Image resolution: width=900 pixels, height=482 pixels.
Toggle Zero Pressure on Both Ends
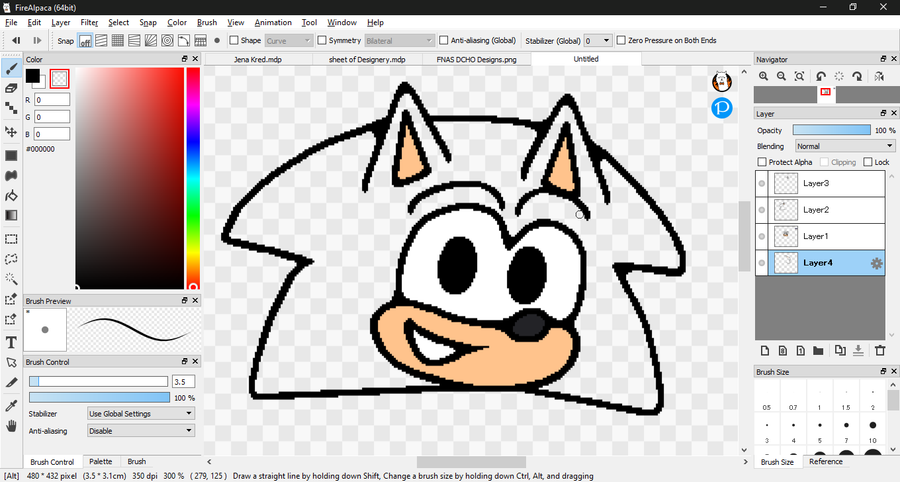pyautogui.click(x=621, y=40)
